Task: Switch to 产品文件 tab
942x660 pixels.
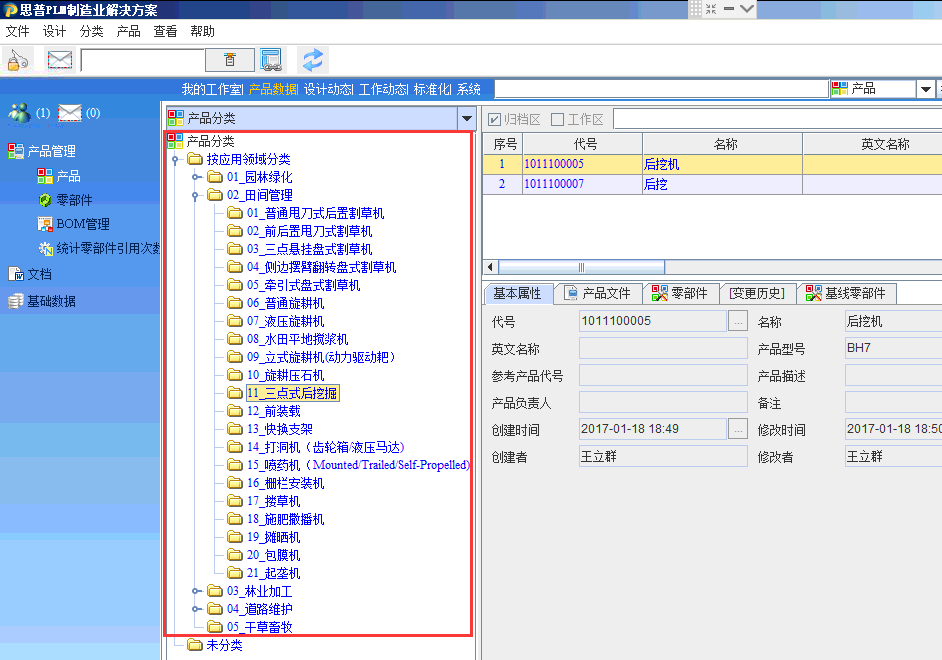Action: coord(598,293)
